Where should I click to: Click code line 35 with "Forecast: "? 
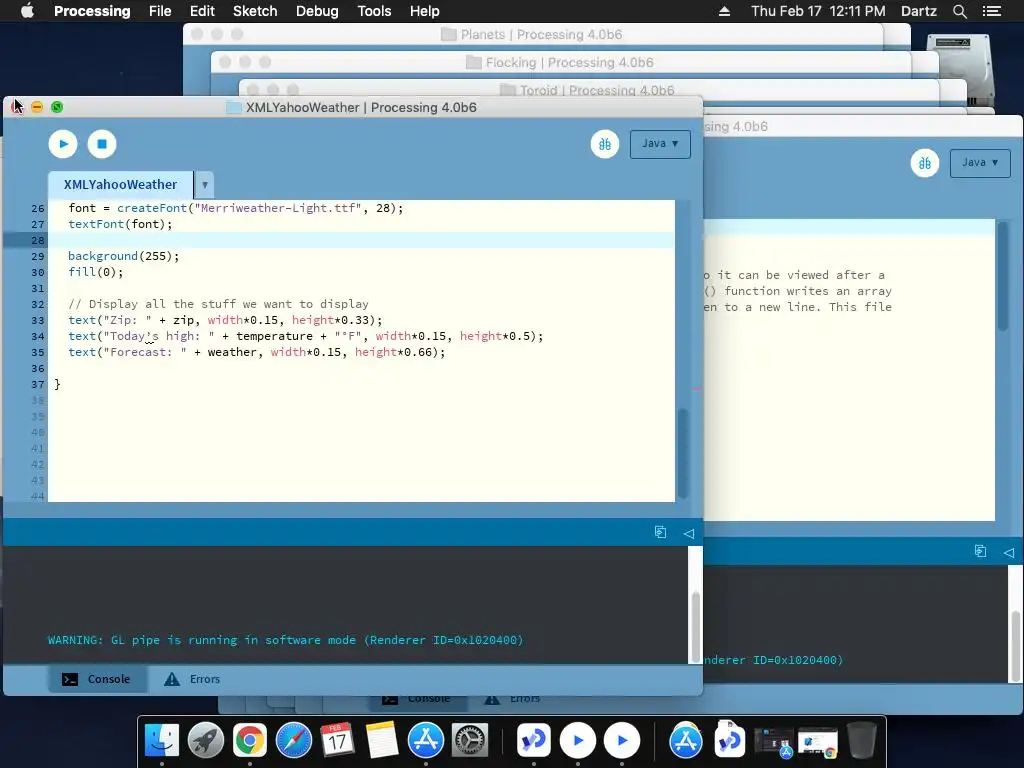[257, 352]
